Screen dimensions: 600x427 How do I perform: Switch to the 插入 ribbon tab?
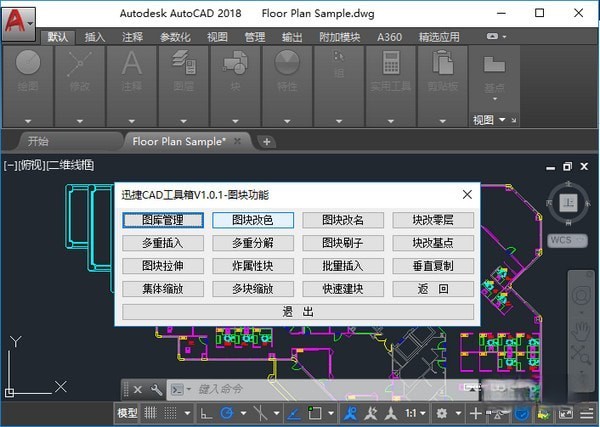click(94, 37)
